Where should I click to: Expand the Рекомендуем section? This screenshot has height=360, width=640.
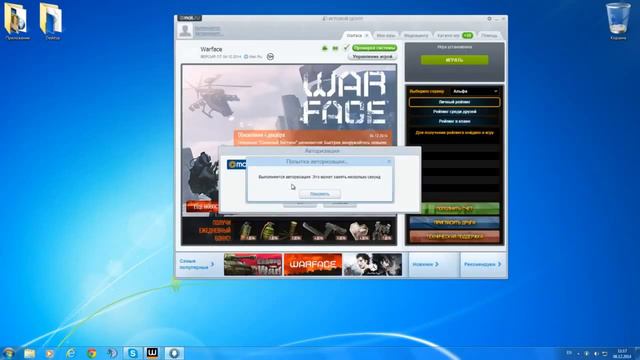click(x=483, y=264)
